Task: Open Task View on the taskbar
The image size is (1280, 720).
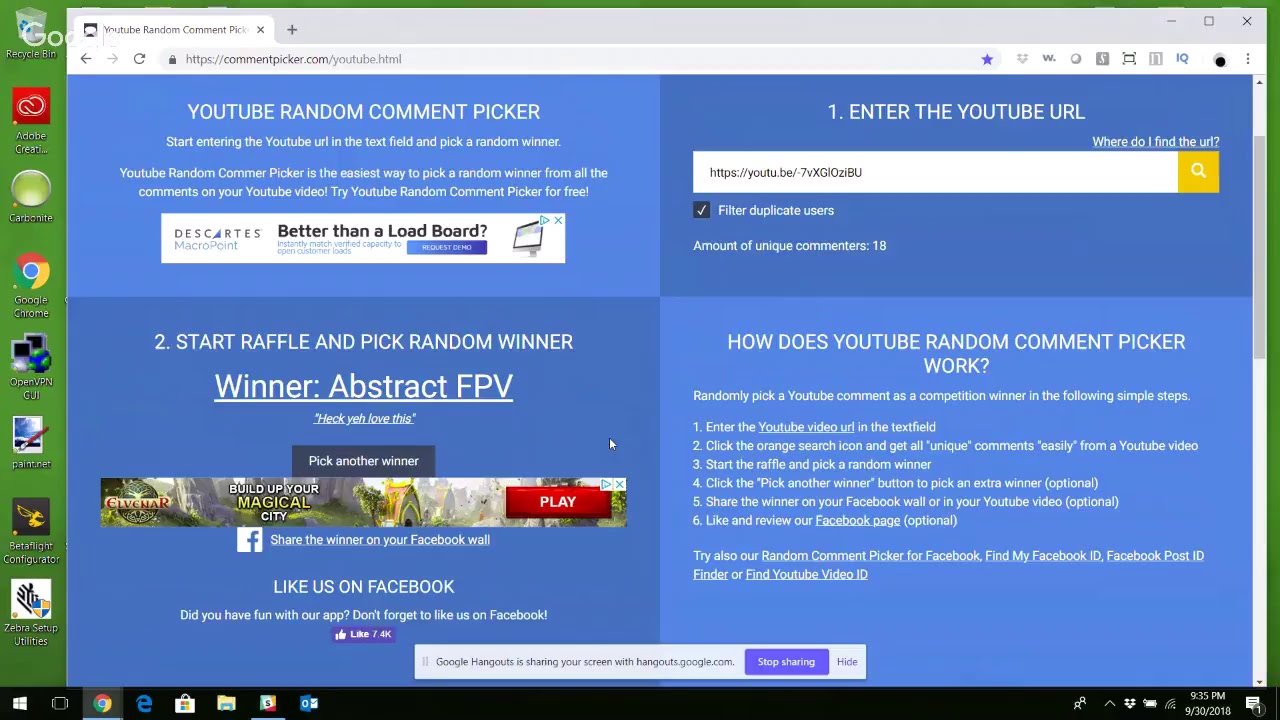Action: 60,704
